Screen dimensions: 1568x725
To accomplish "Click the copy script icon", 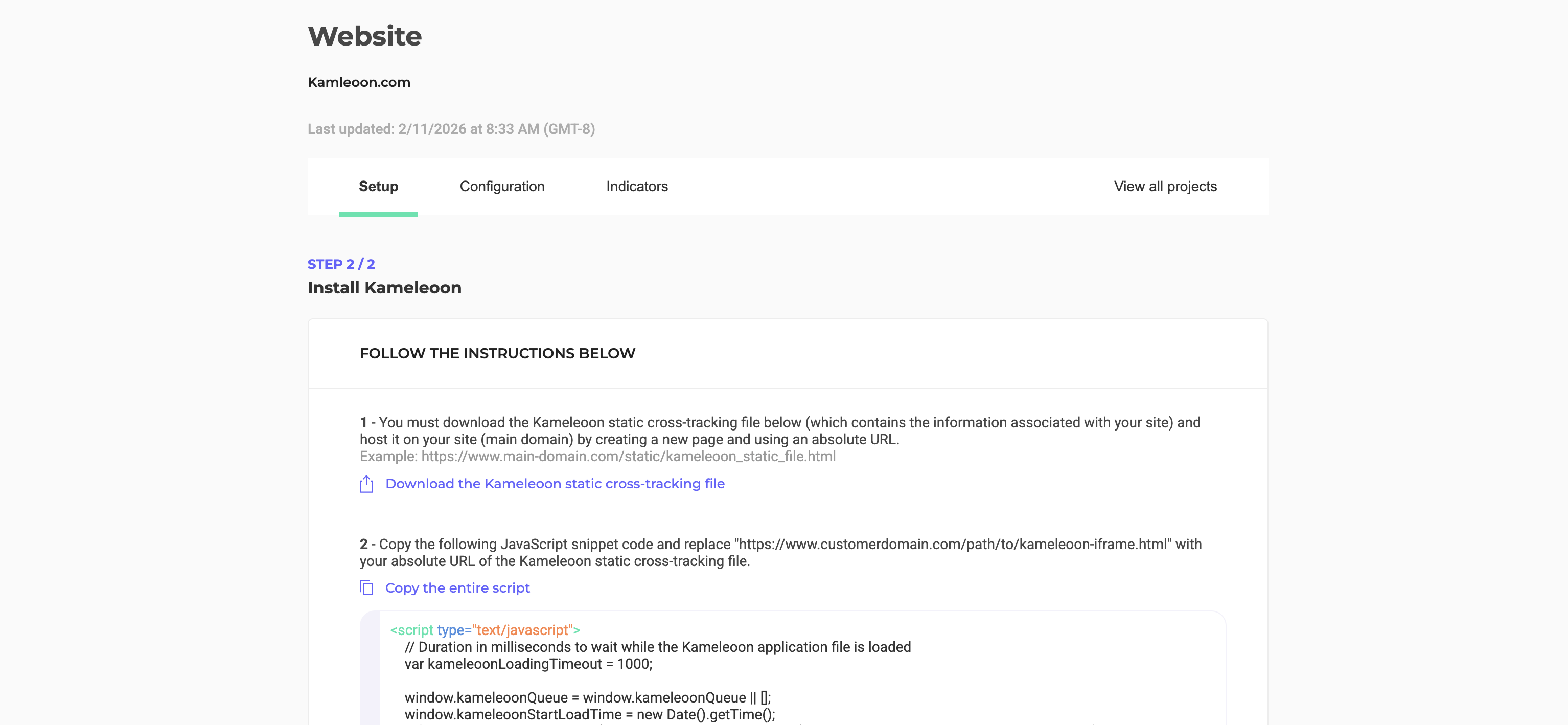I will (366, 588).
